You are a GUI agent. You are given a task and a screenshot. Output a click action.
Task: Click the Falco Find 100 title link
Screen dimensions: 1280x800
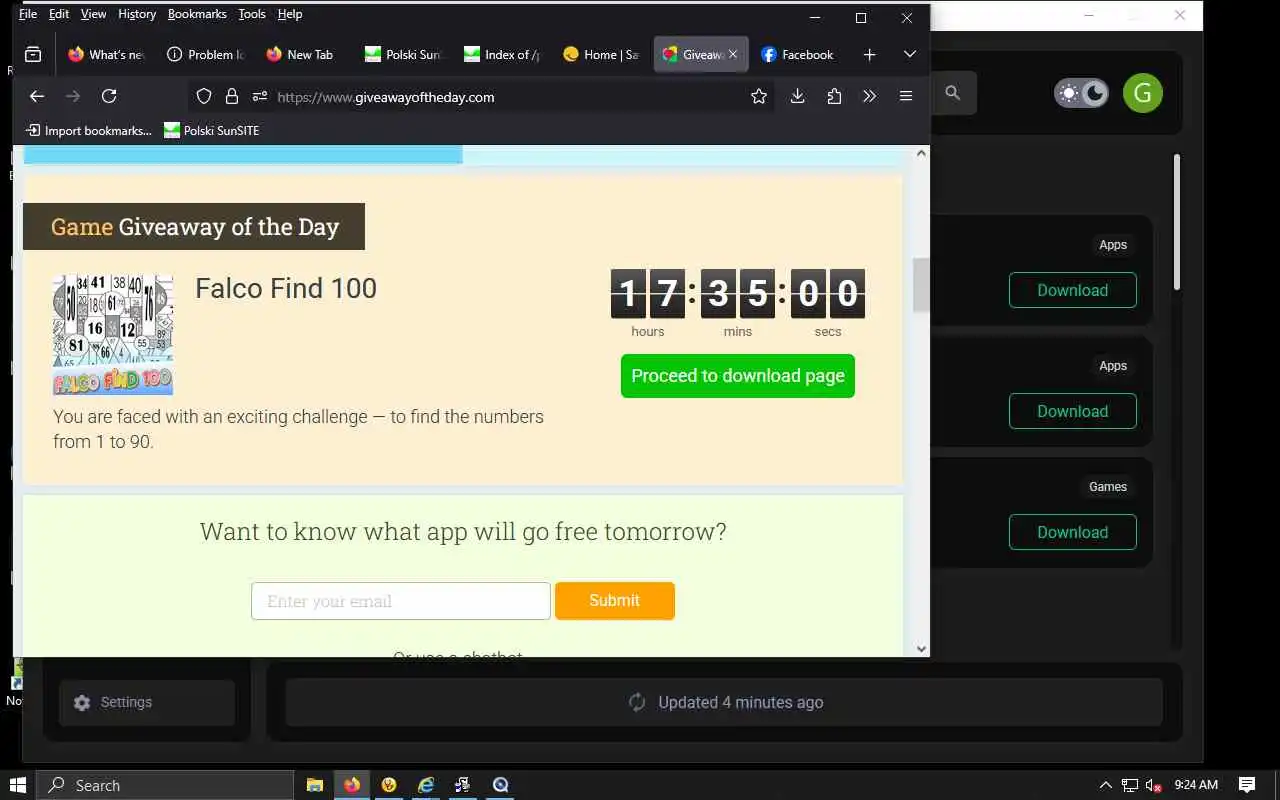pos(286,288)
